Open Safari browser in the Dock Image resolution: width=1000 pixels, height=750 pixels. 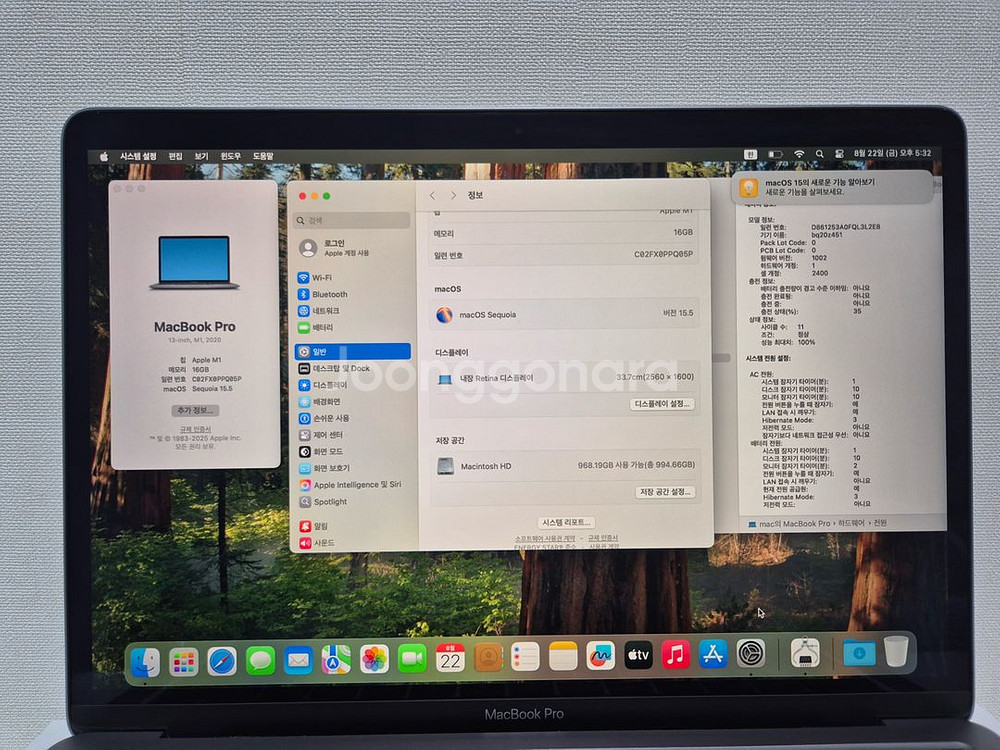(222, 661)
